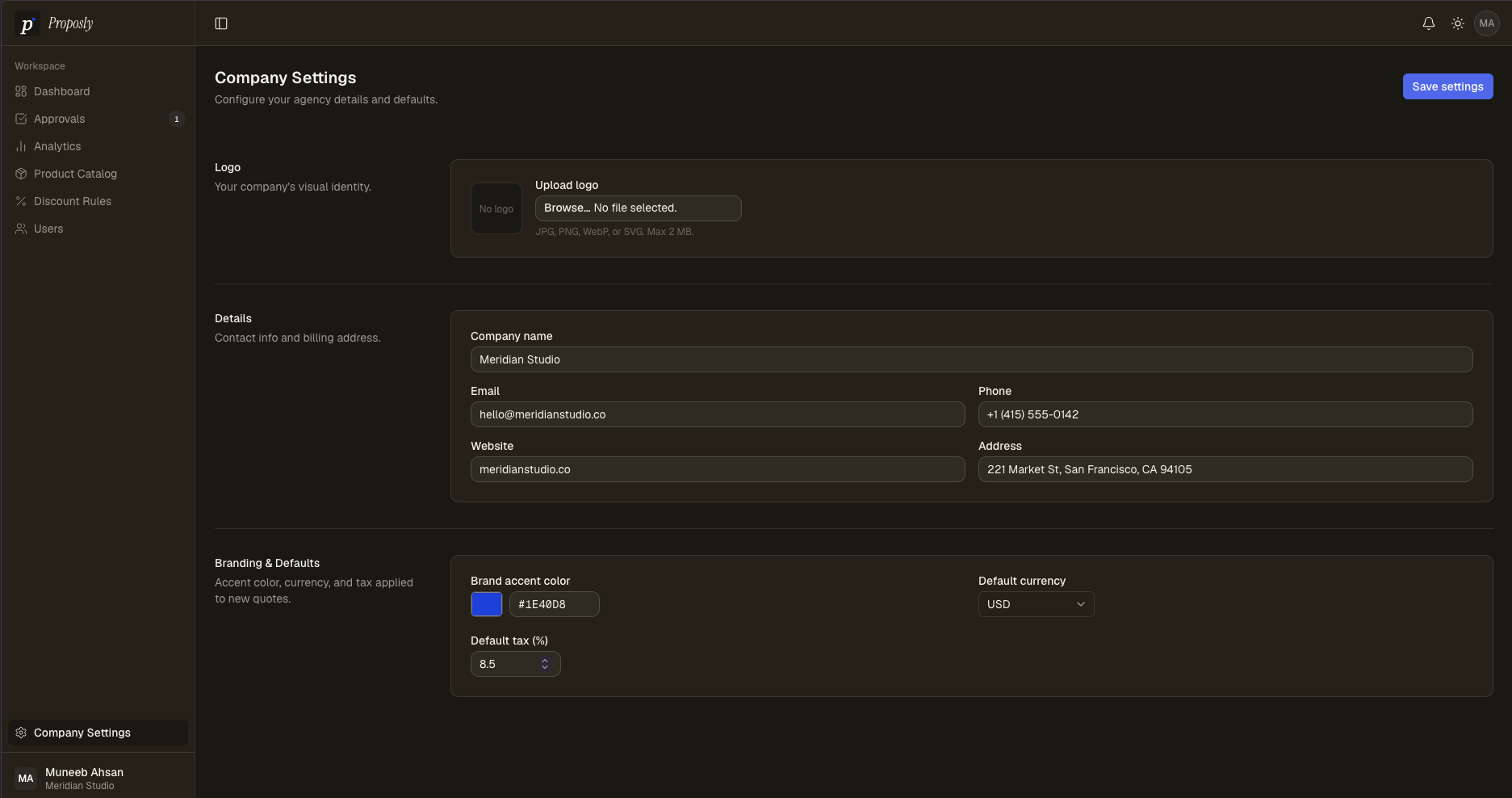Open the brand accent color swatch

click(487, 604)
